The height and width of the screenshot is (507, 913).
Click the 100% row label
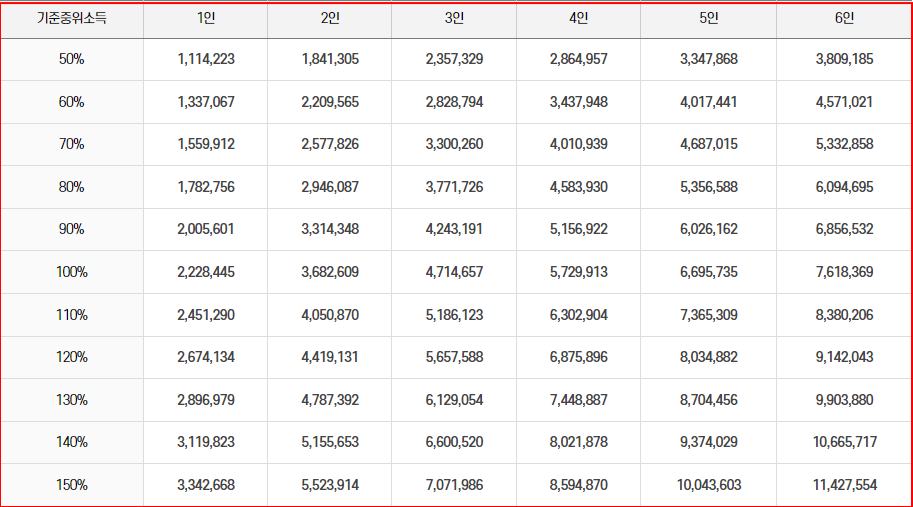click(72, 272)
